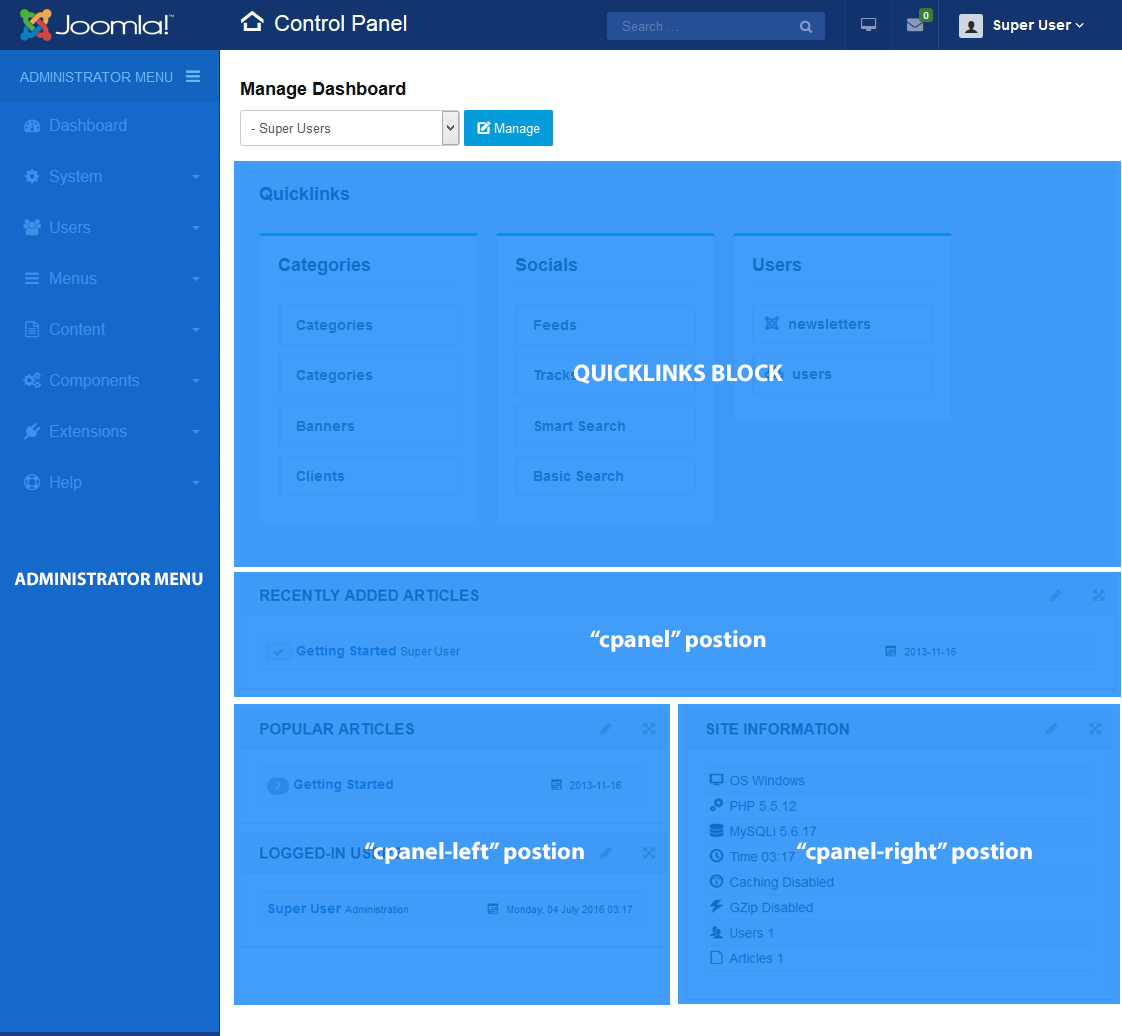Screen dimensions: 1122x1036
Task: Open the Banners quicklink
Action: [369, 426]
